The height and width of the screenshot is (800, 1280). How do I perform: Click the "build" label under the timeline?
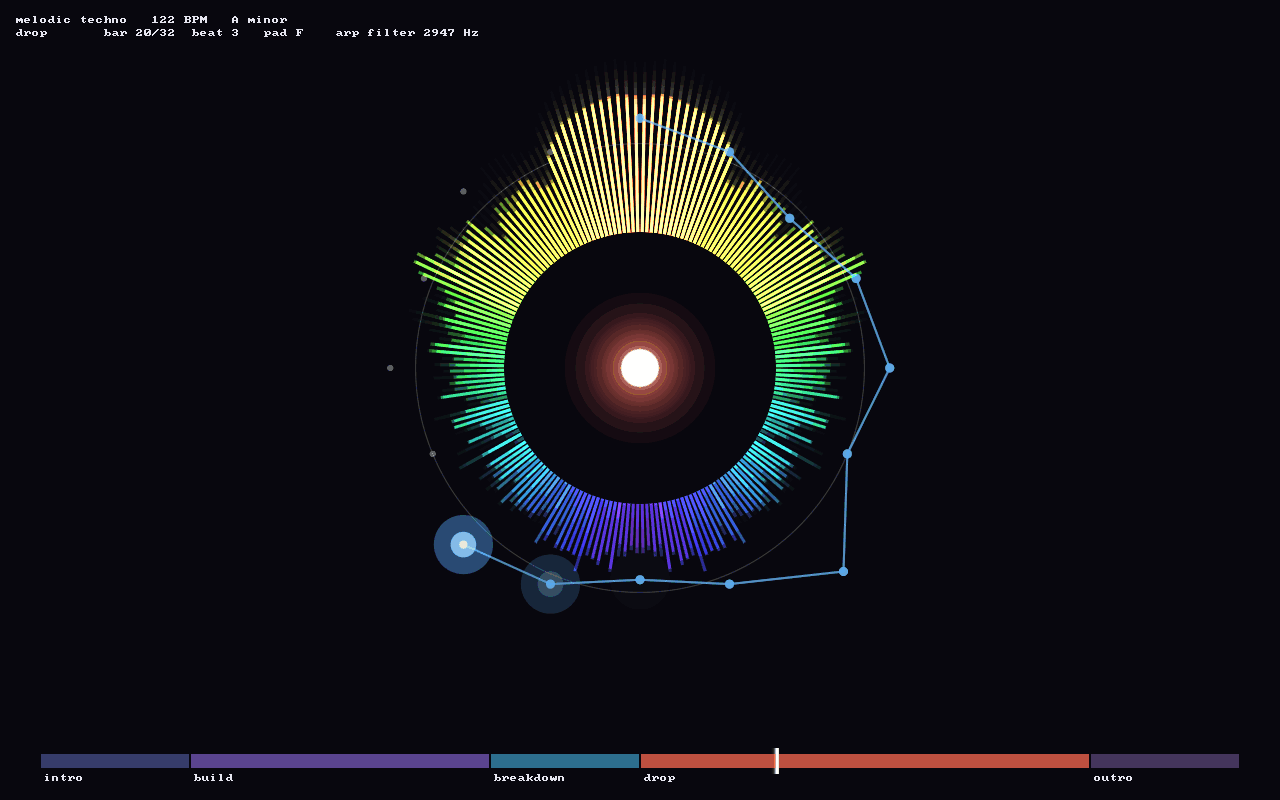pos(213,778)
